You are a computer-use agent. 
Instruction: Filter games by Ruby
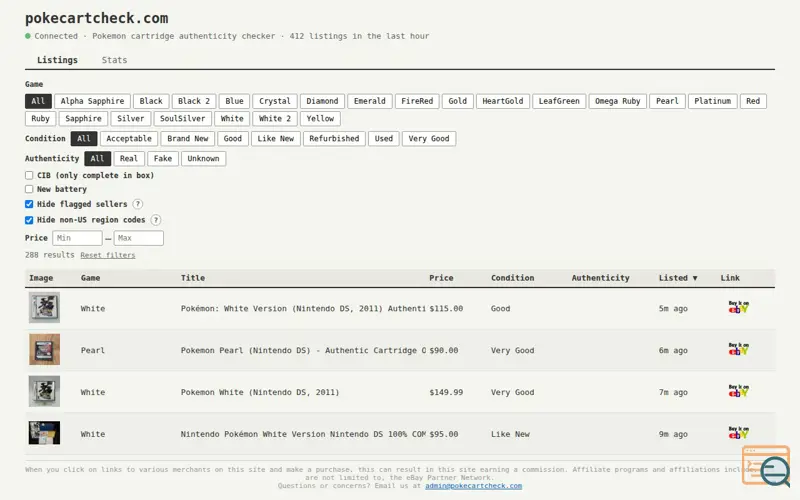coord(40,118)
